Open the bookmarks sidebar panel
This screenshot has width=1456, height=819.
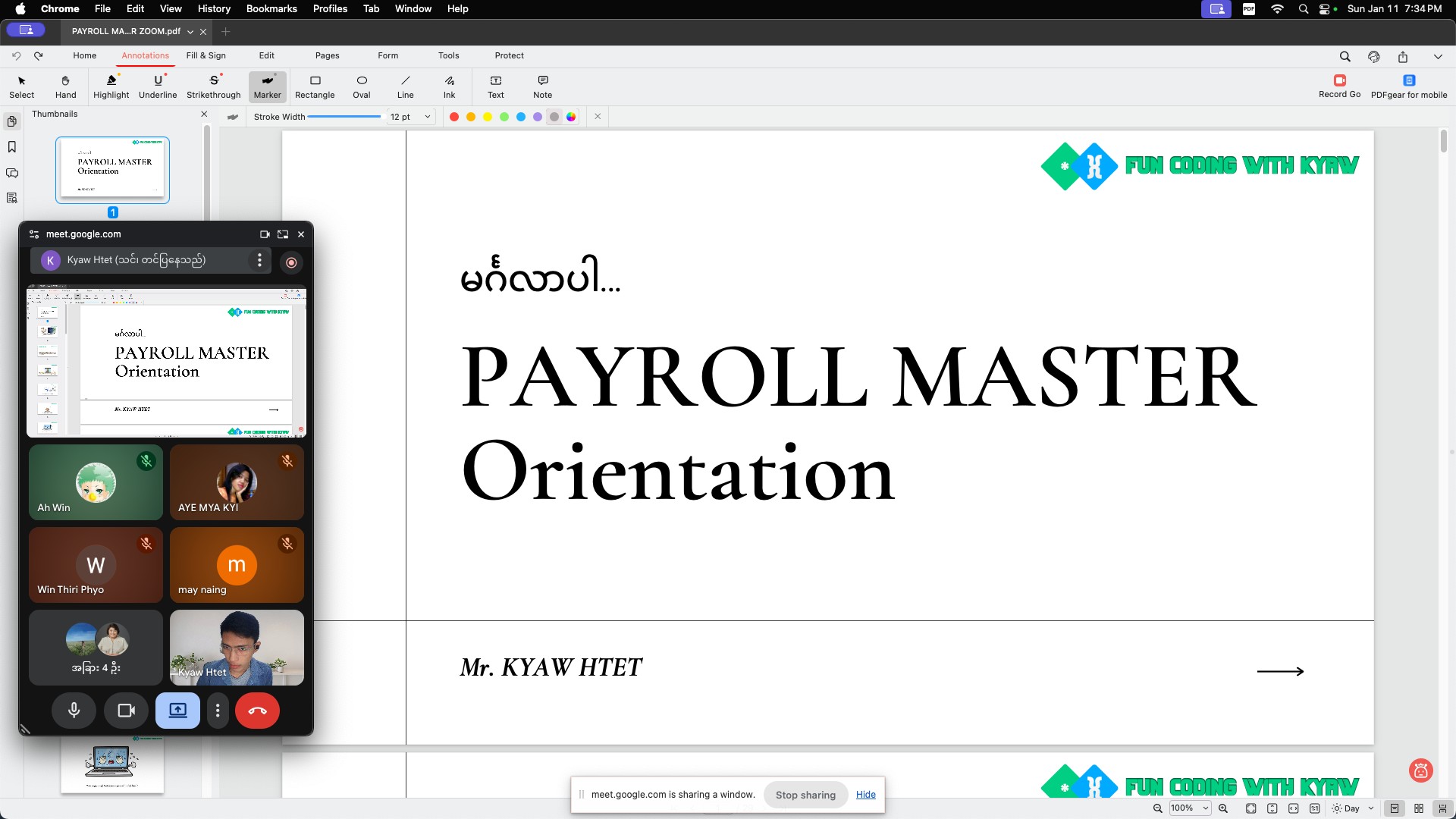[x=12, y=147]
